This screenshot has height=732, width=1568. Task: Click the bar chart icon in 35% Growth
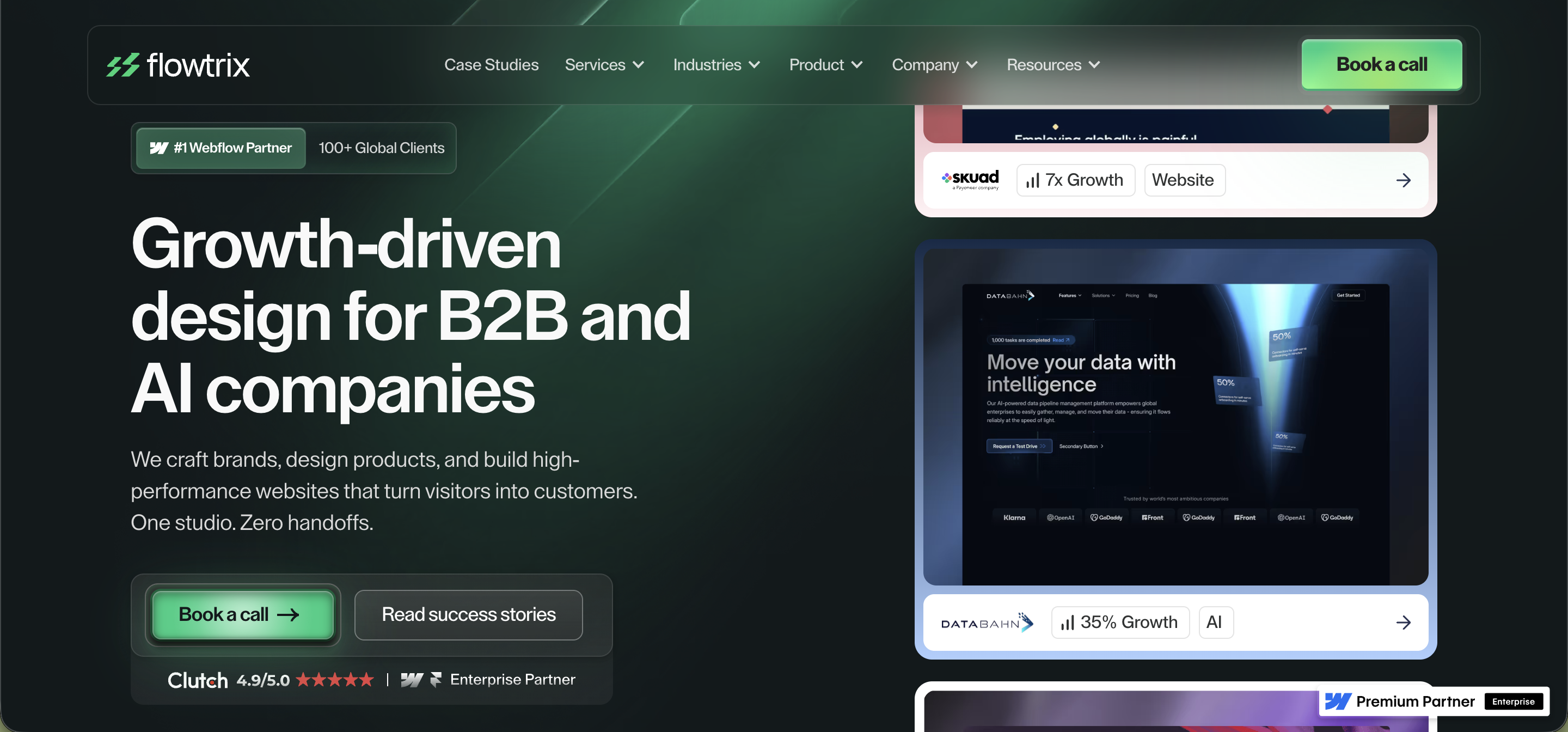[x=1068, y=623]
